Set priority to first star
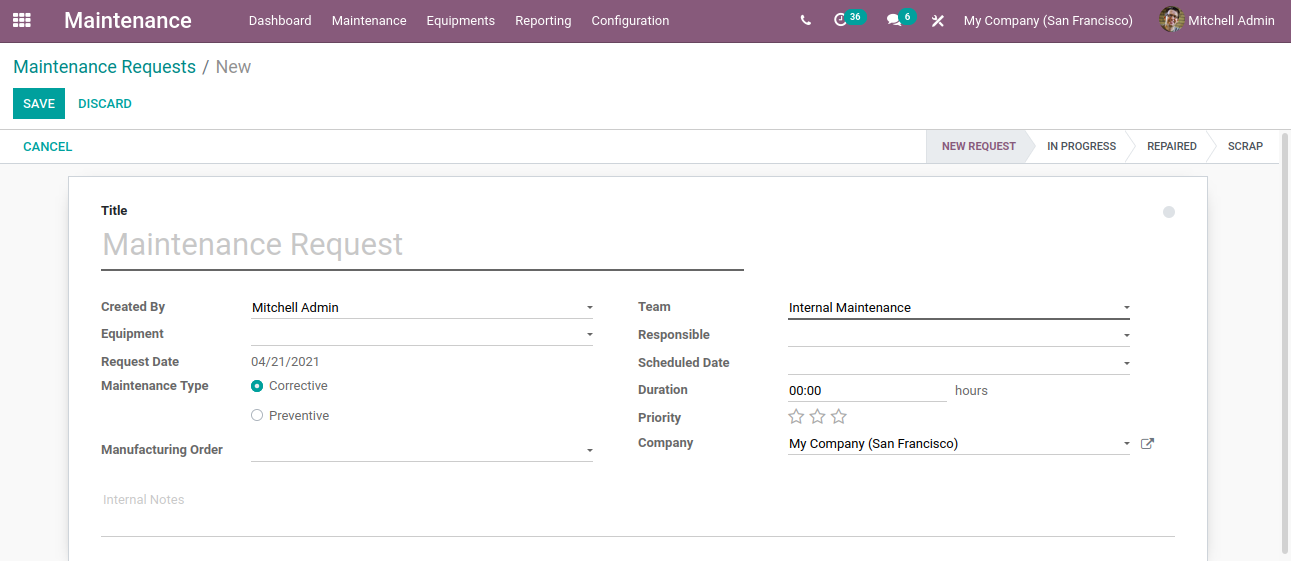The width and height of the screenshot is (1291, 561). [x=796, y=416]
